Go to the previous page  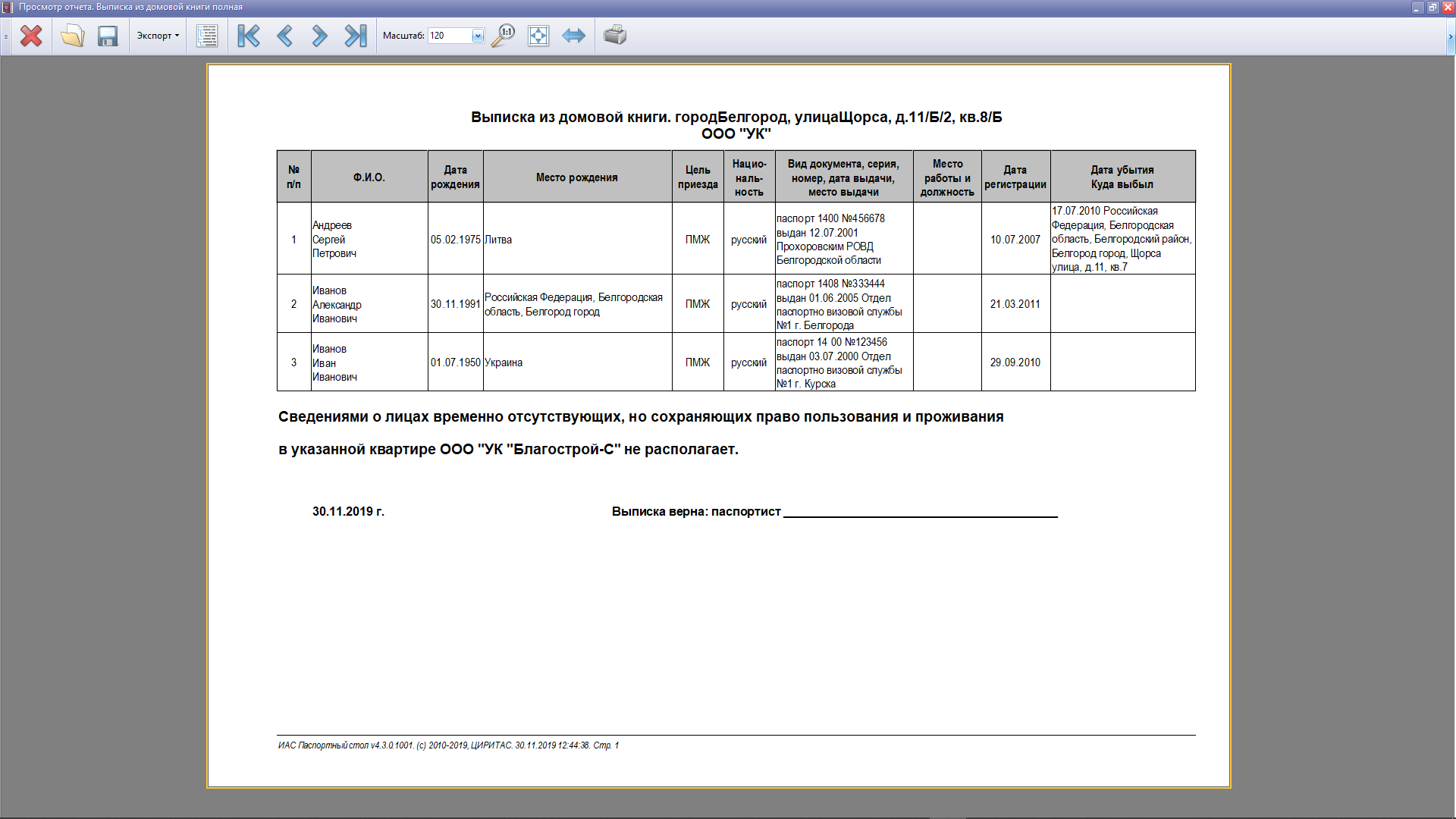(x=284, y=36)
